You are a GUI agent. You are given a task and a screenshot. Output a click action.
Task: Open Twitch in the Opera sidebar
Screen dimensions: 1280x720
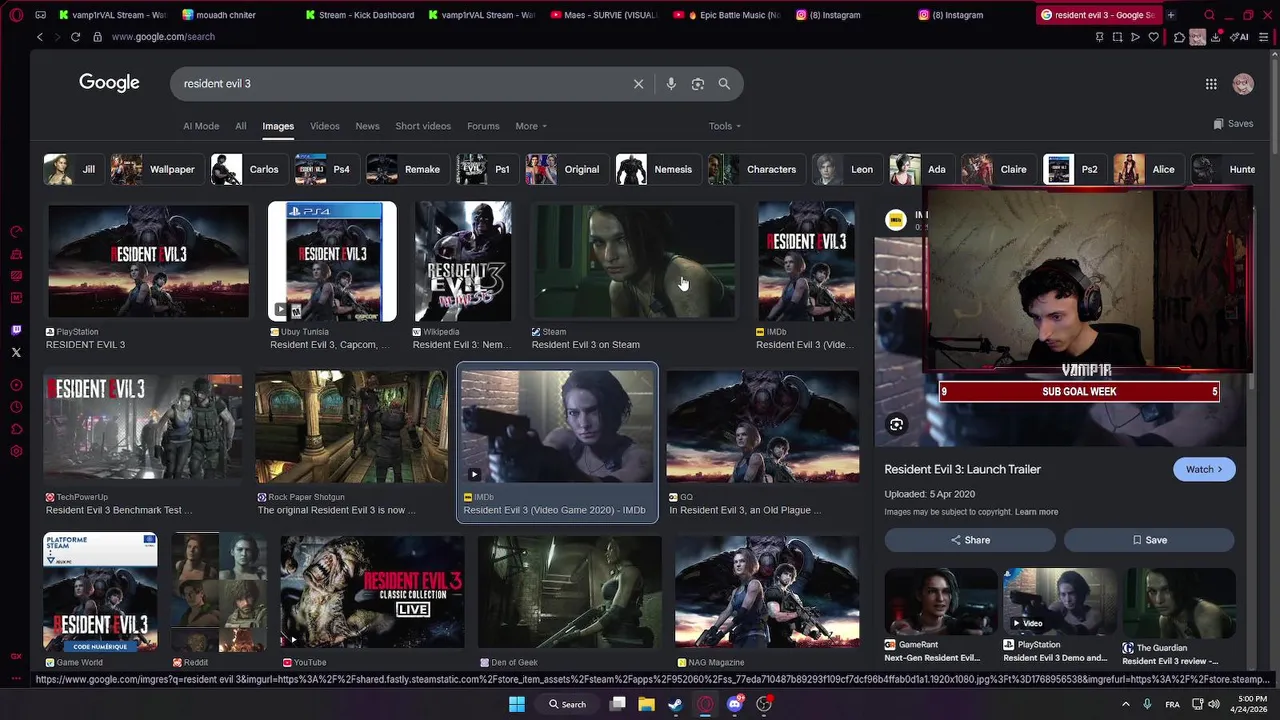pos(16,330)
